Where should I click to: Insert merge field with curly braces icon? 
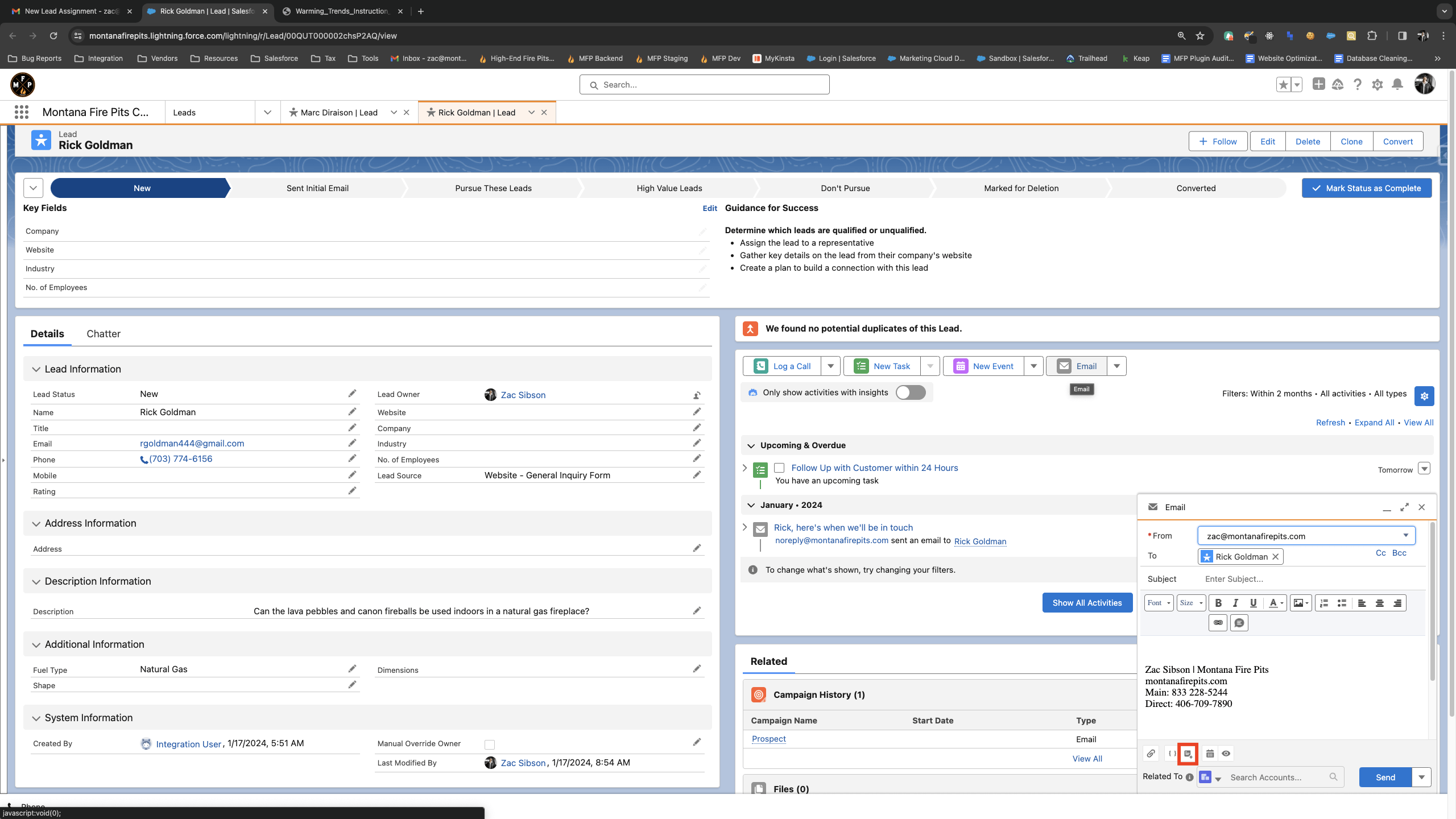1172,754
